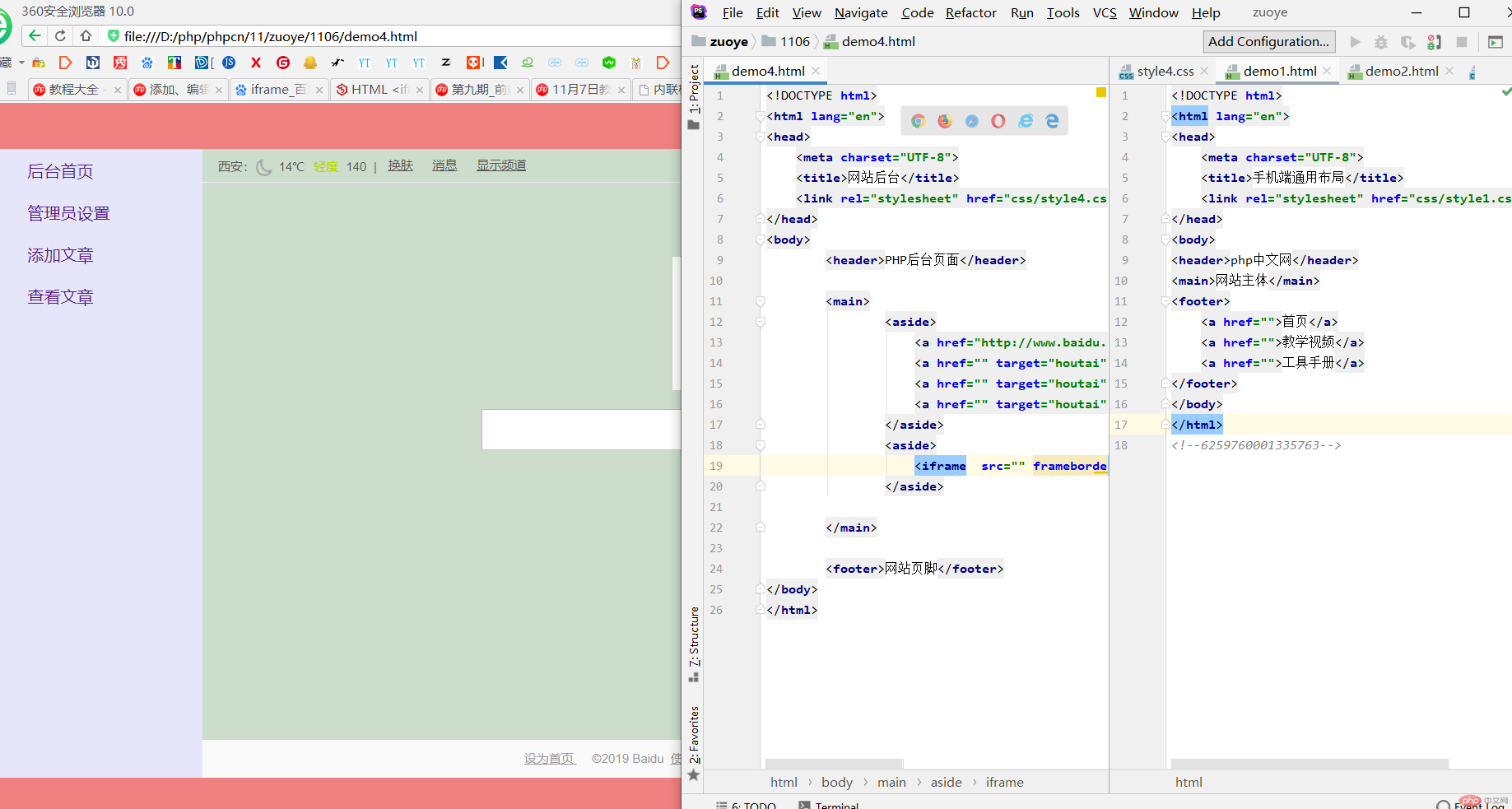
Task: Click the red X bookmark icon in bookmarks bar
Action: [256, 63]
